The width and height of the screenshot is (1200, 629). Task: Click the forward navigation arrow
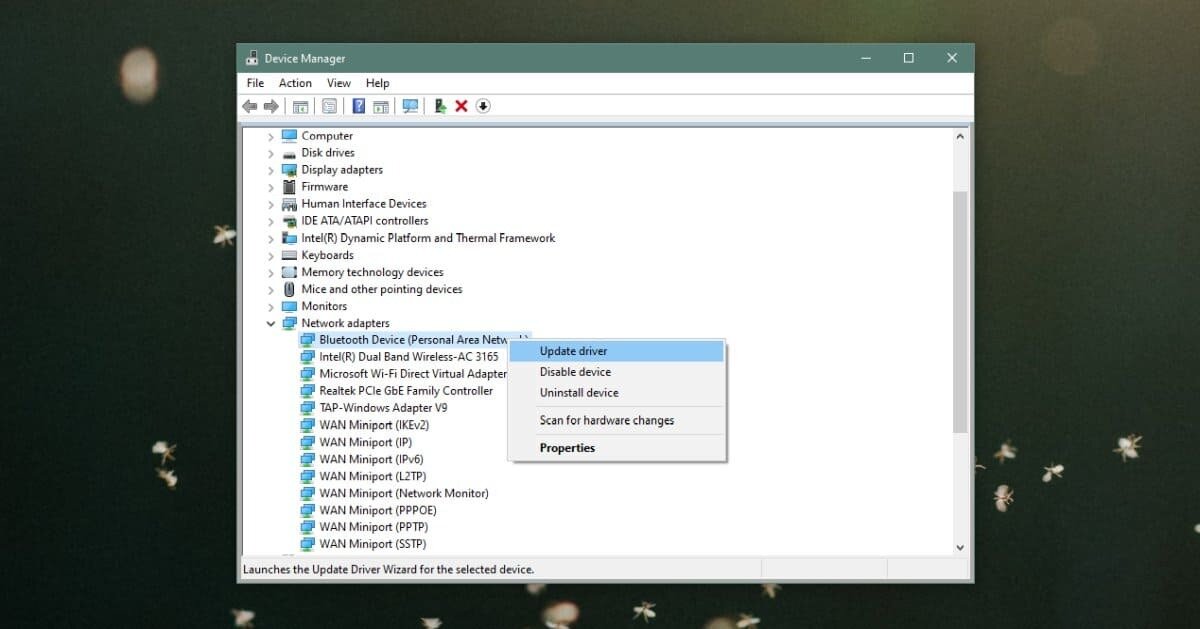(x=271, y=106)
